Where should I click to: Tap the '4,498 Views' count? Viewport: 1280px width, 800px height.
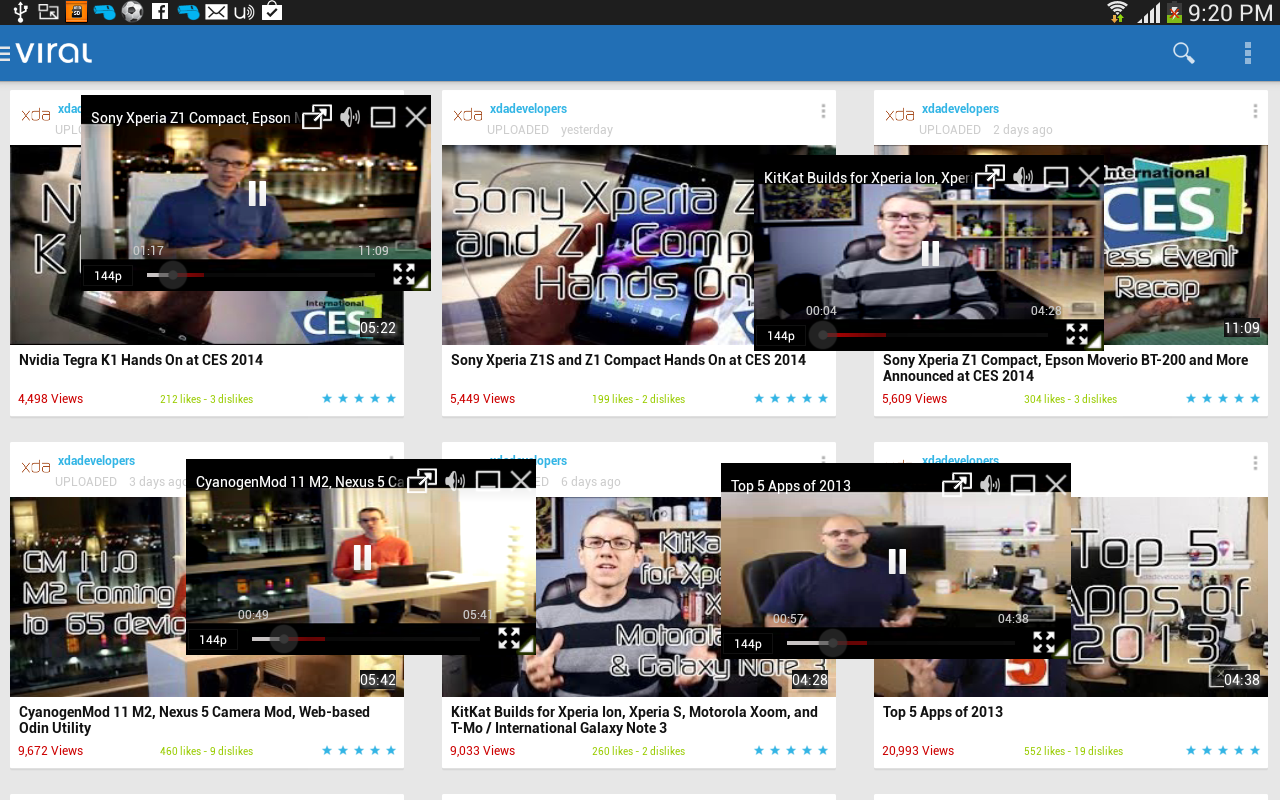pos(50,399)
